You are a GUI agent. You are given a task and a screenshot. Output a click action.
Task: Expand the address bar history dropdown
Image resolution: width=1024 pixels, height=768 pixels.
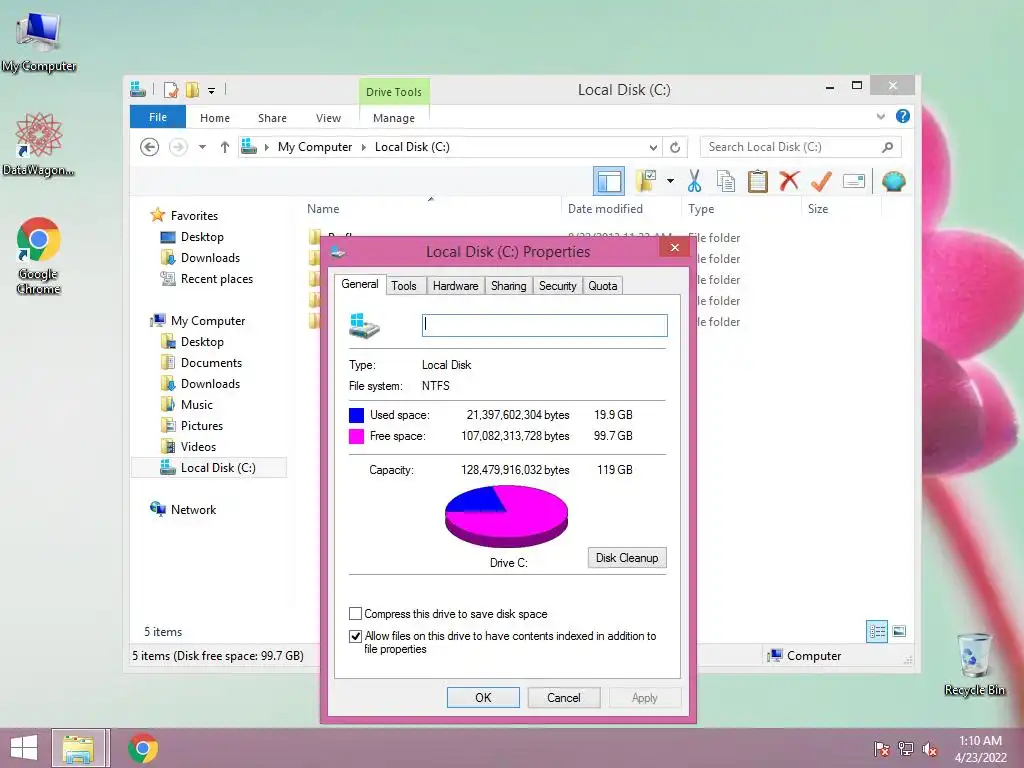pos(653,148)
